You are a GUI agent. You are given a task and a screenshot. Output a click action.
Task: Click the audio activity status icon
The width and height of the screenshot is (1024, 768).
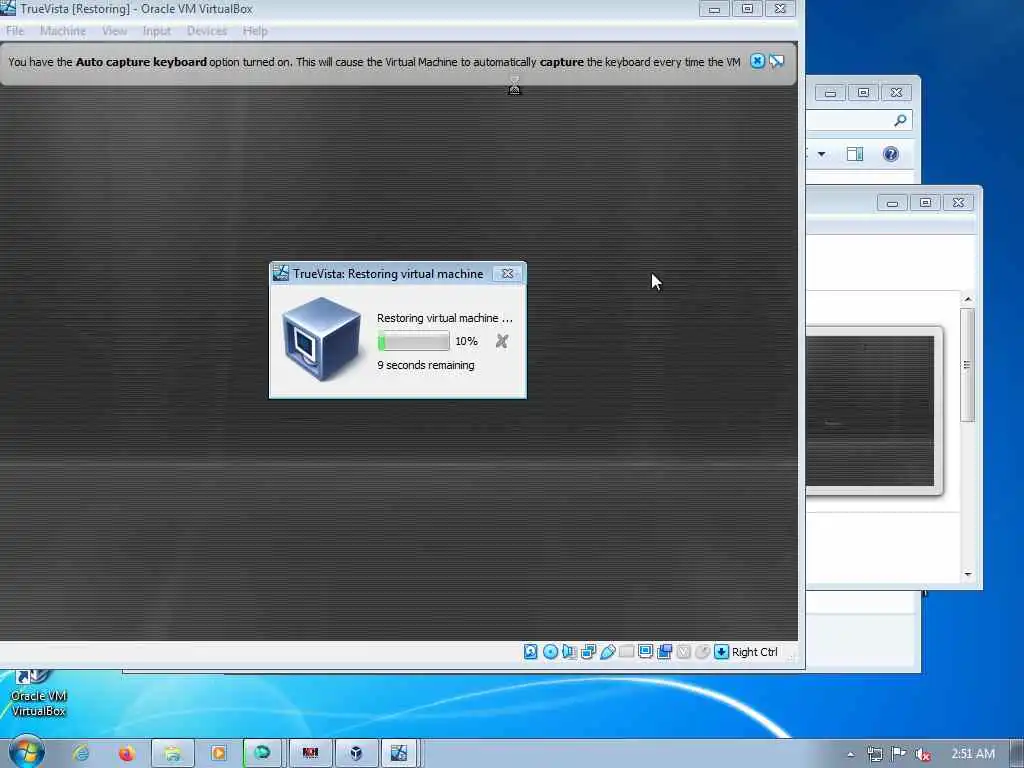click(x=569, y=652)
